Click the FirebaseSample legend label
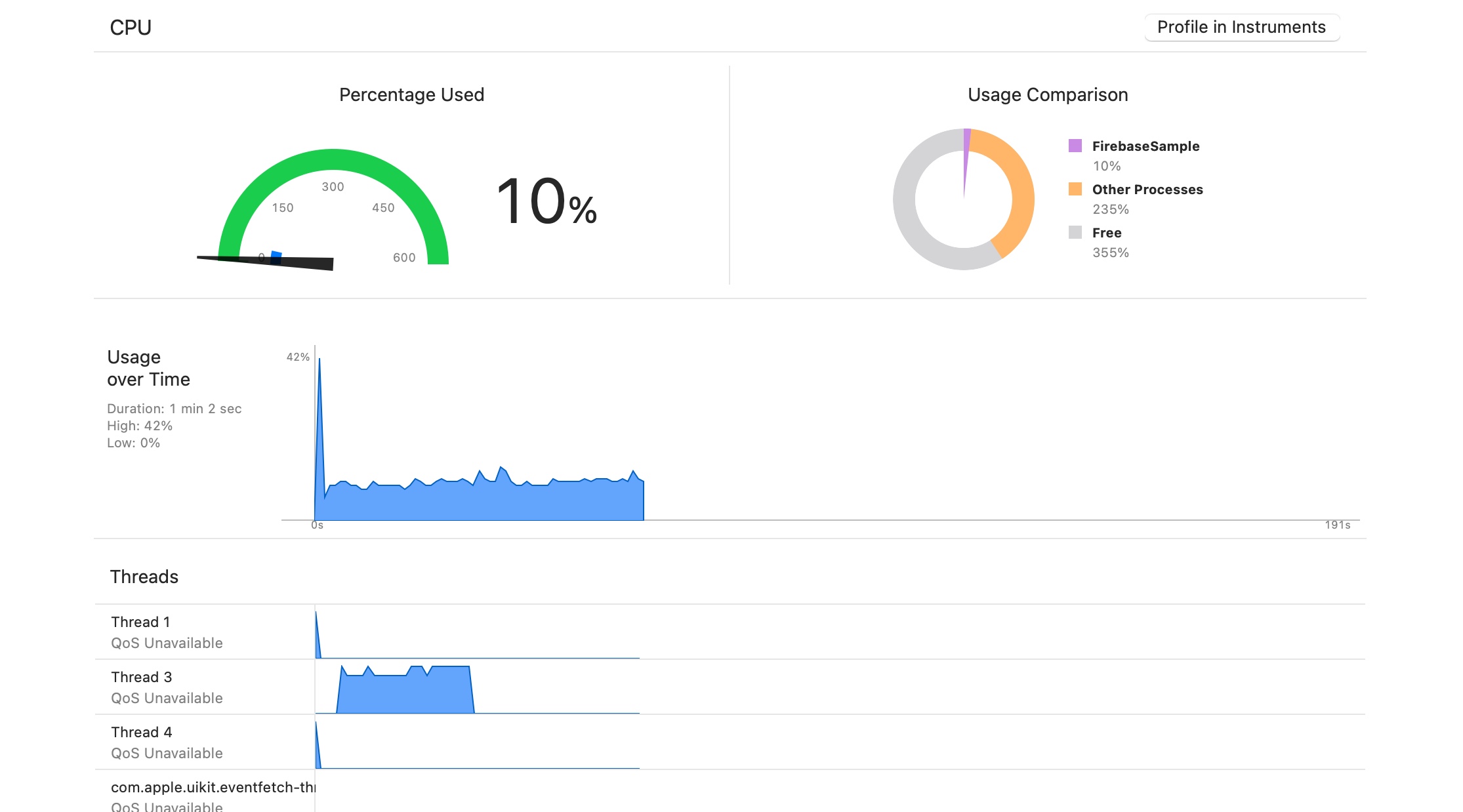 tap(1145, 146)
